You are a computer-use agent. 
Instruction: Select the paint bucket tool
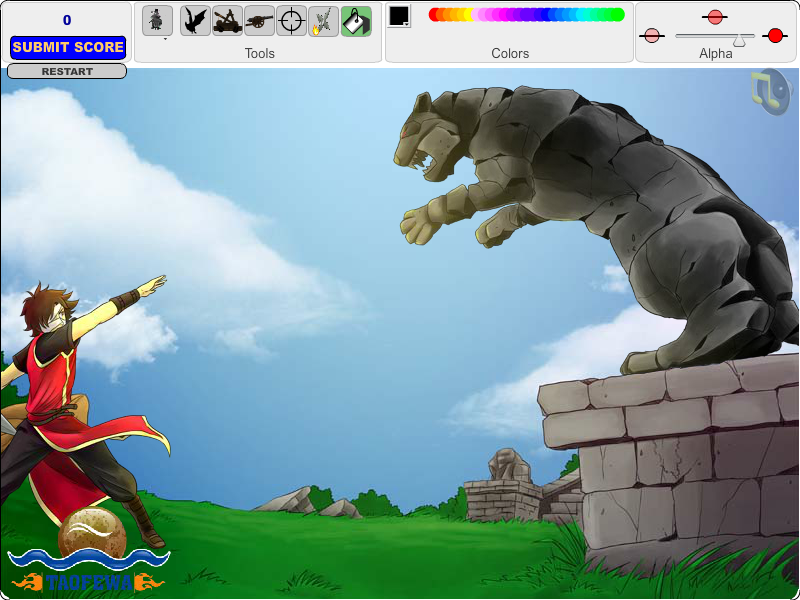[x=356, y=21]
